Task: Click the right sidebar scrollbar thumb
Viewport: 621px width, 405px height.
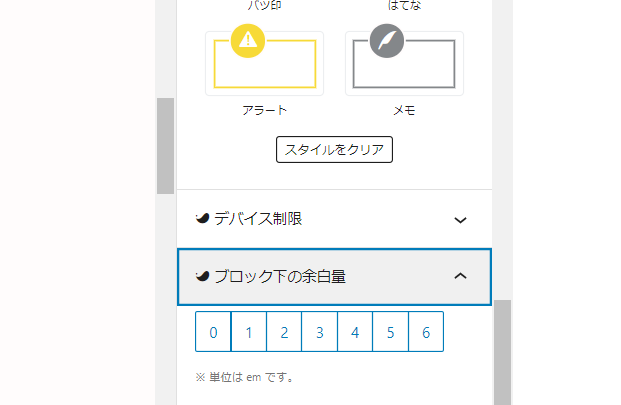Action: click(503, 352)
